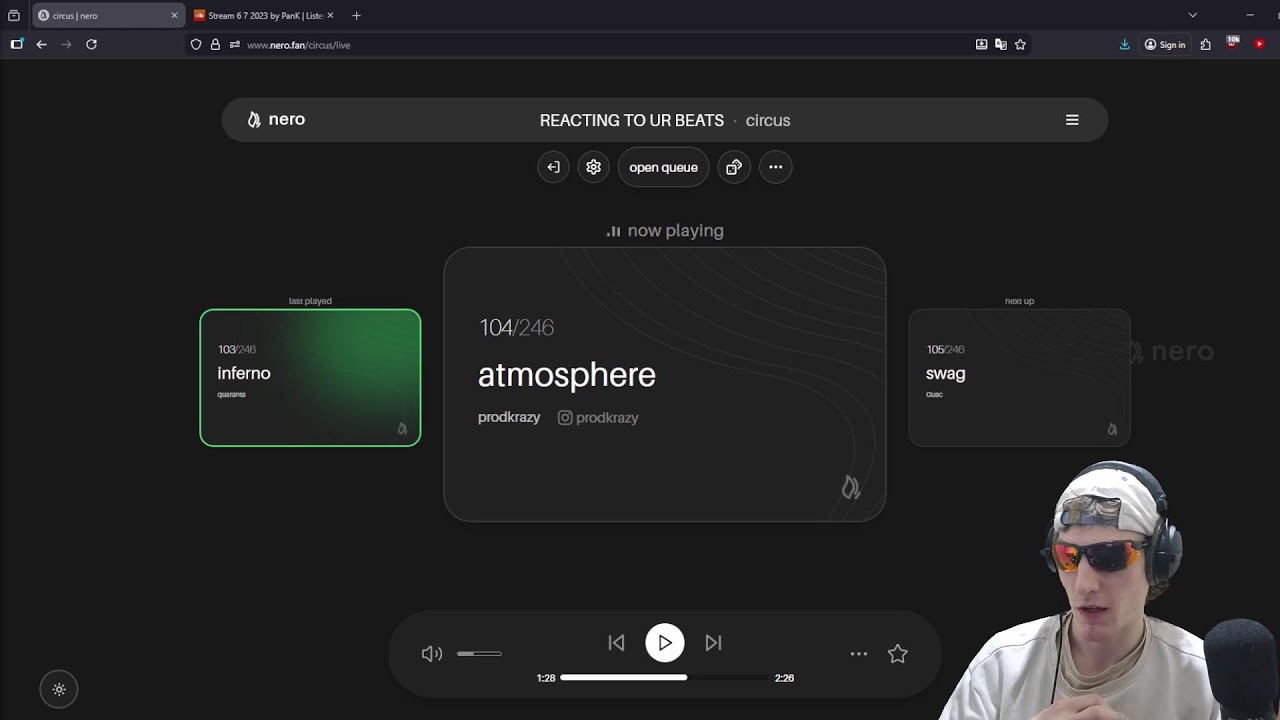The height and width of the screenshot is (720, 1280).
Task: Seek within the track progress bar
Action: (x=664, y=678)
